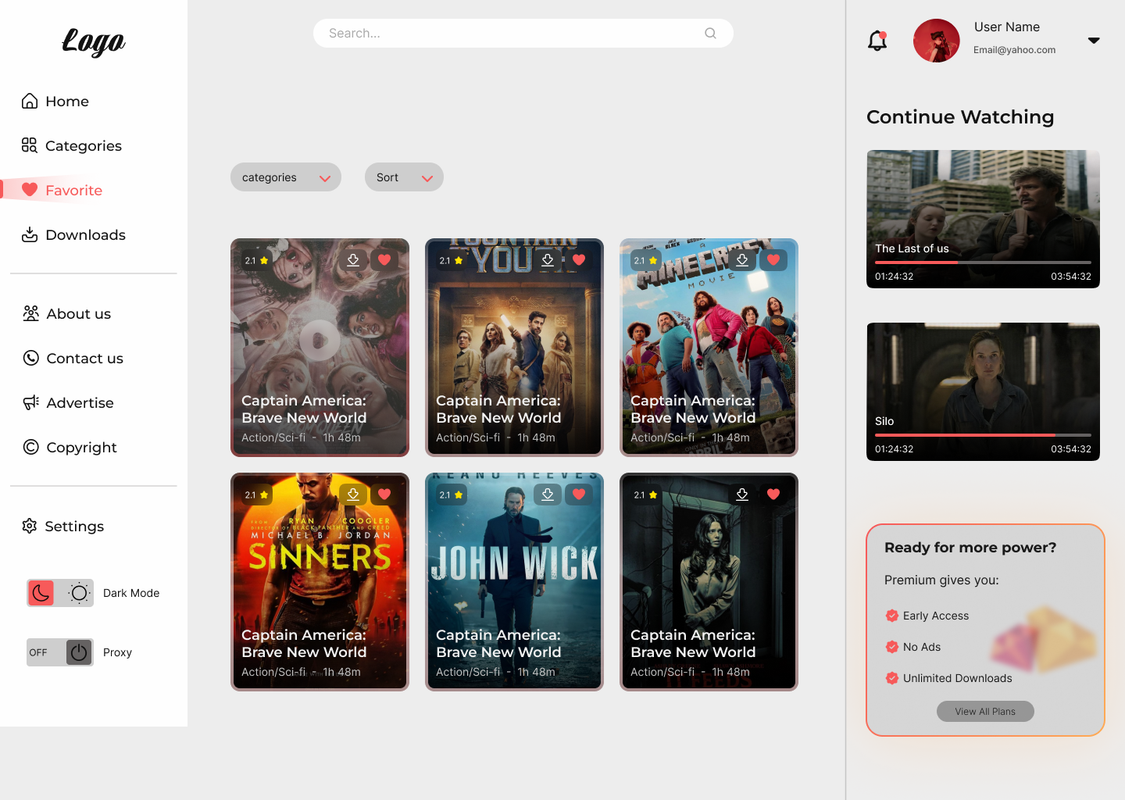The image size is (1125, 800).
Task: Click the Dark Mode label
Action: 131,593
